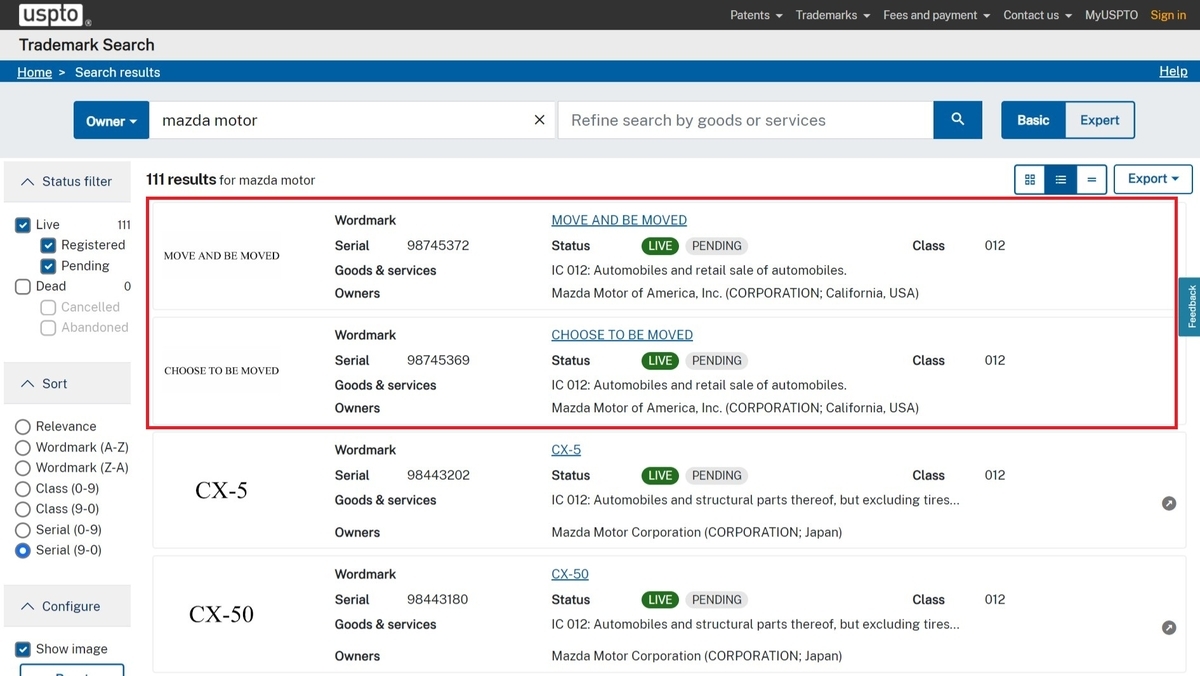The height and width of the screenshot is (676, 1200).
Task: Open the Help link
Action: coord(1173,71)
